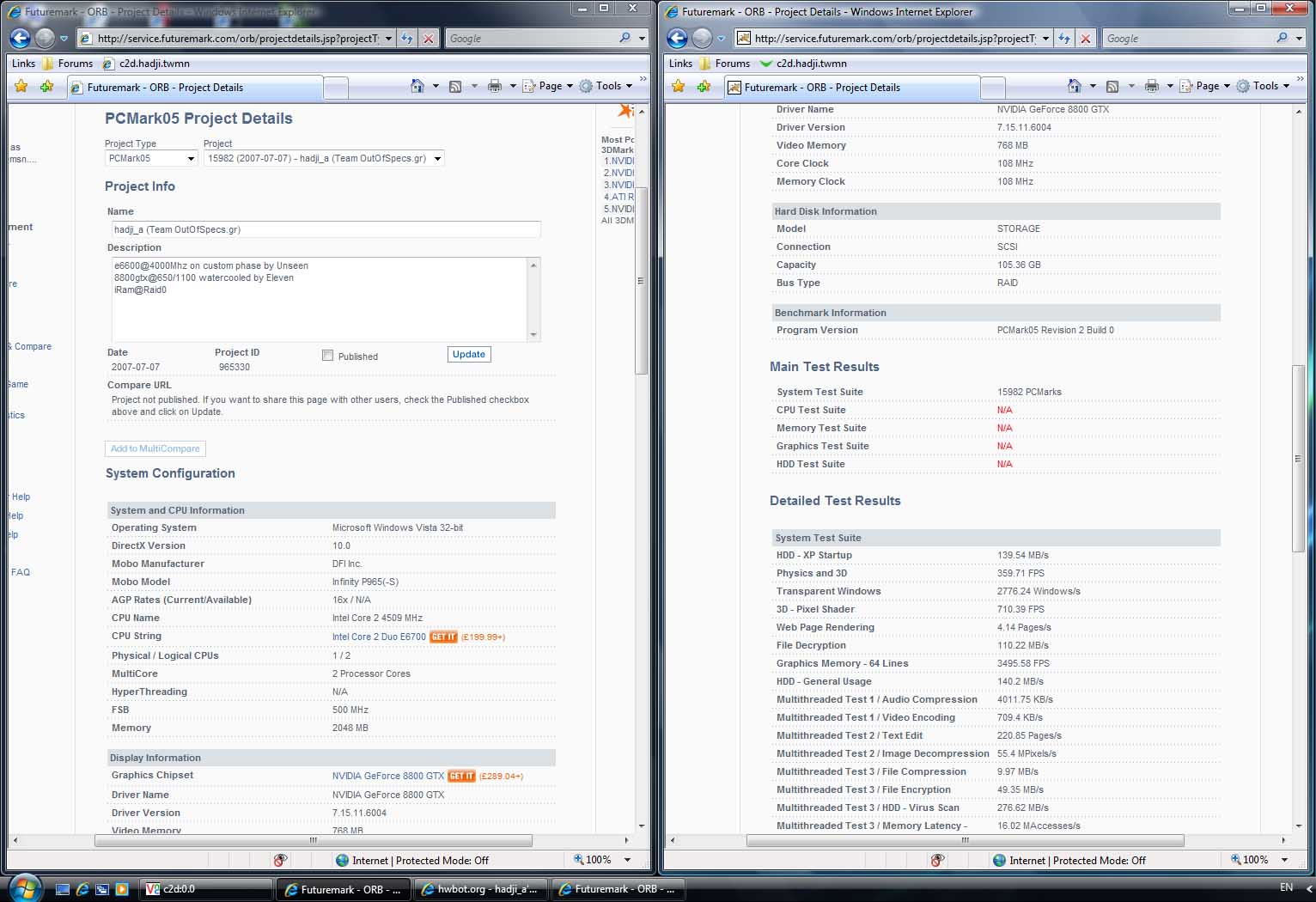Click project Name input field
Image resolution: width=1316 pixels, height=902 pixels.
click(x=326, y=229)
